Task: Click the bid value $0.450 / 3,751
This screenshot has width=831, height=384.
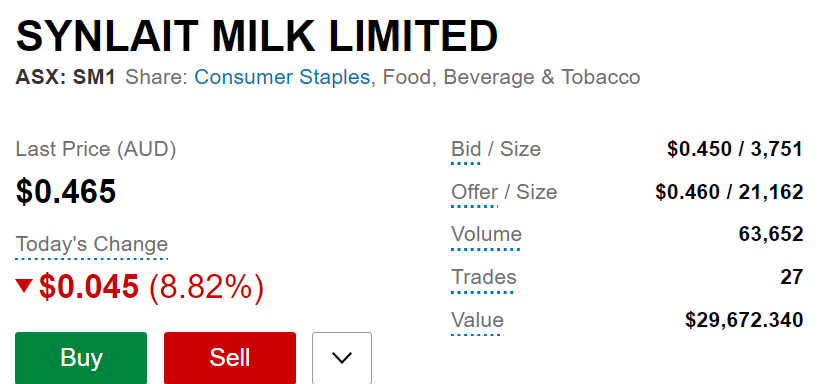Action: (x=735, y=150)
